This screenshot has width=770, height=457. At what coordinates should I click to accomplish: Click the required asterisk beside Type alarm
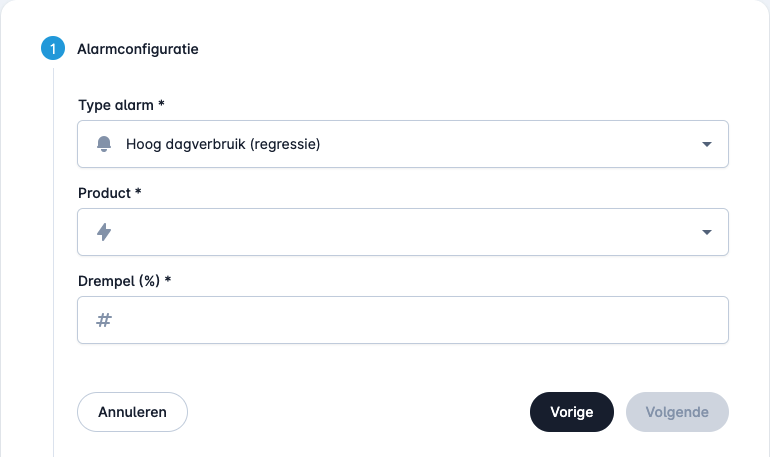click(161, 103)
